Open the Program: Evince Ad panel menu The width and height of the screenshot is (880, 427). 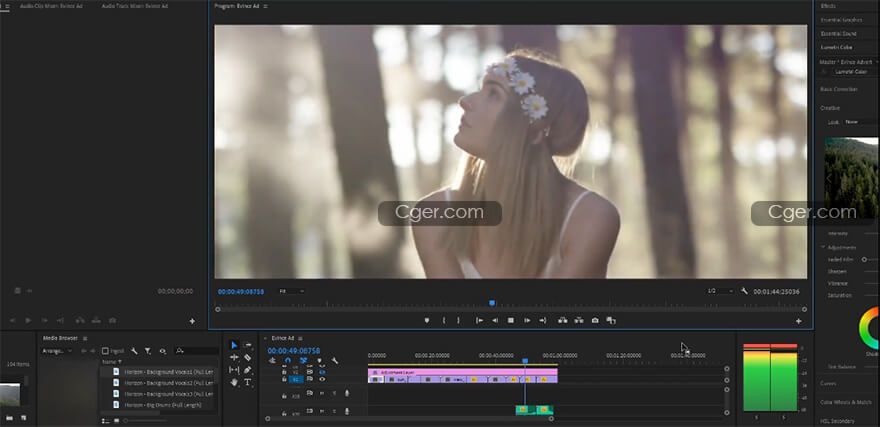[x=265, y=6]
